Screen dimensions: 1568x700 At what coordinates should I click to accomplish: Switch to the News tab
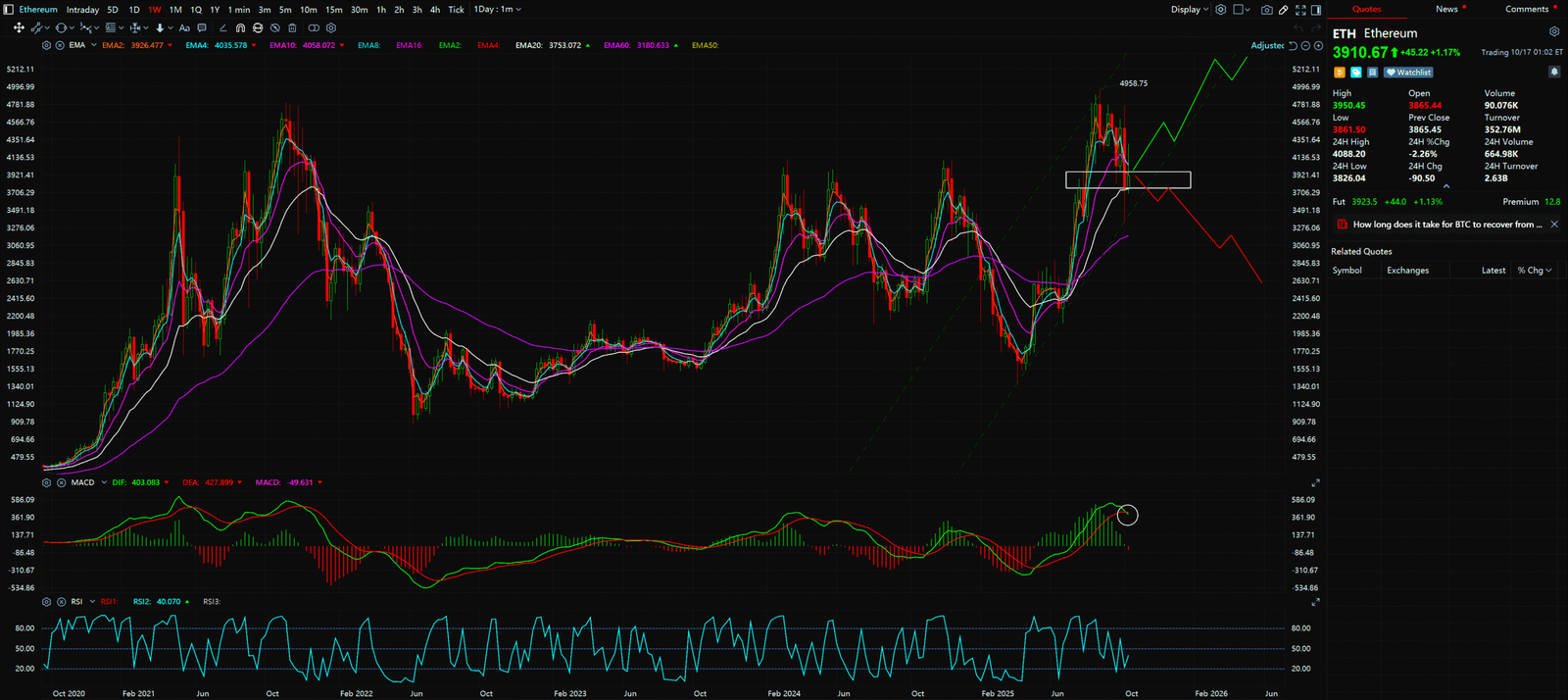pos(1446,9)
